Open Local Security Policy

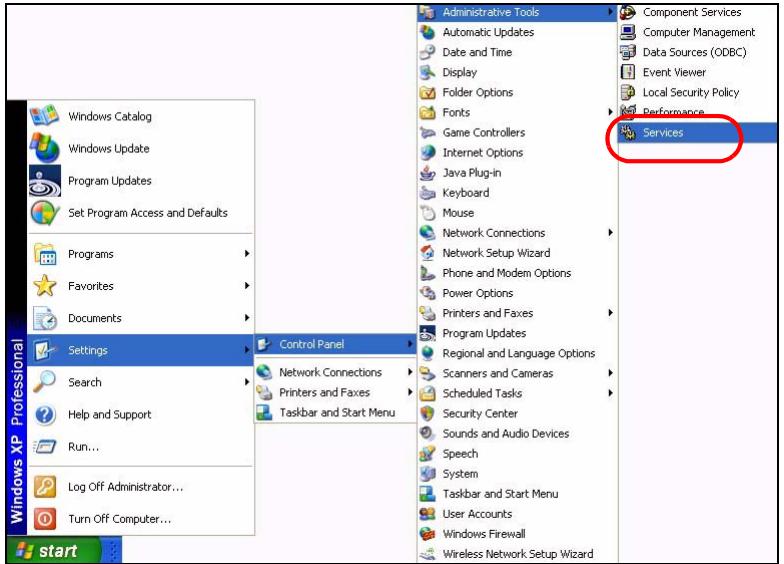tap(697, 92)
